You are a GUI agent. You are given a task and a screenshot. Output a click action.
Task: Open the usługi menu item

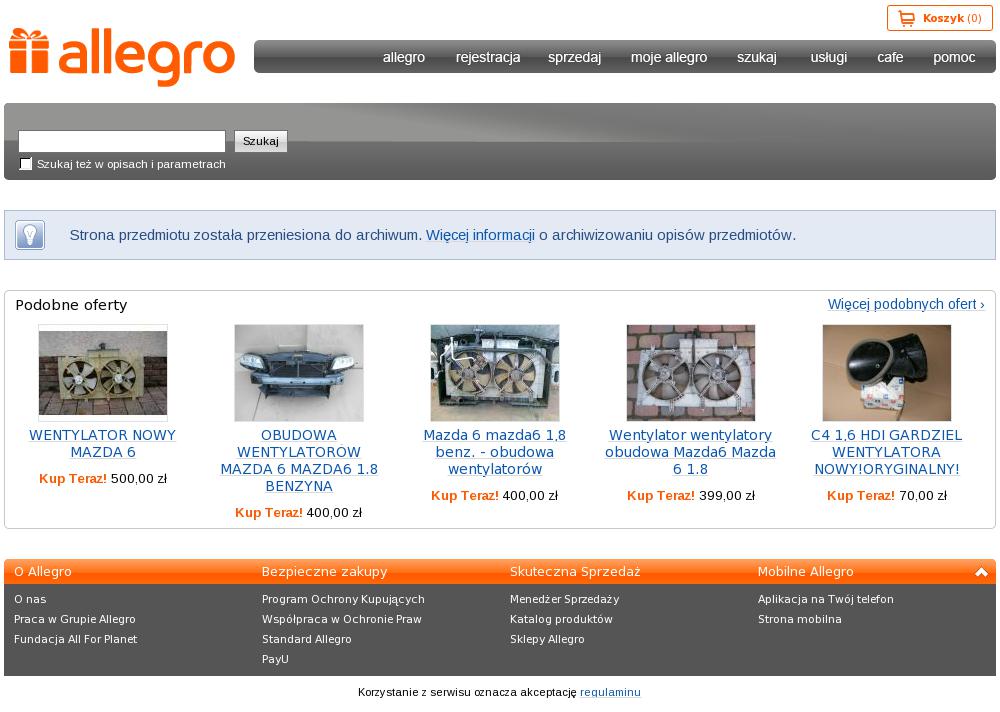point(829,57)
